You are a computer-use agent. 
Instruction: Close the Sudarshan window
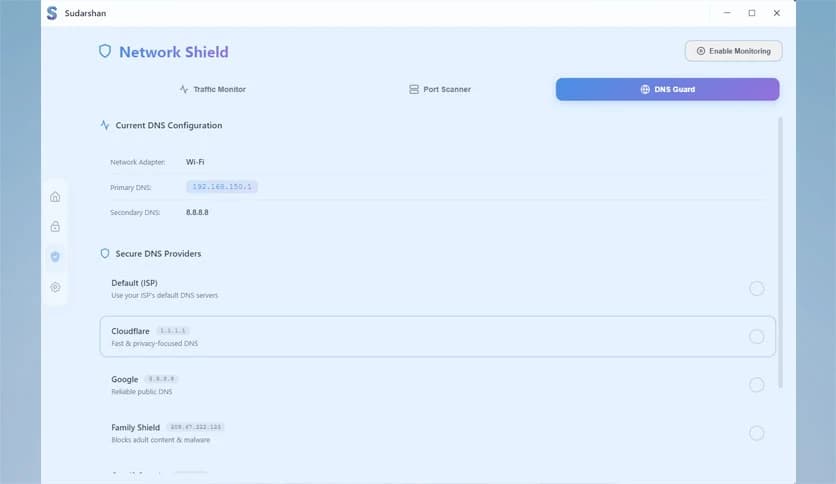pyautogui.click(x=777, y=13)
